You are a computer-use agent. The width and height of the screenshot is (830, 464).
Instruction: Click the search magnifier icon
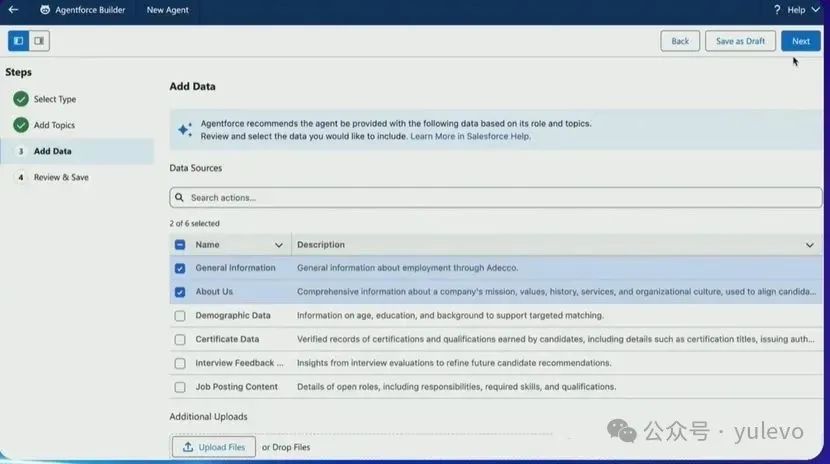click(179, 197)
